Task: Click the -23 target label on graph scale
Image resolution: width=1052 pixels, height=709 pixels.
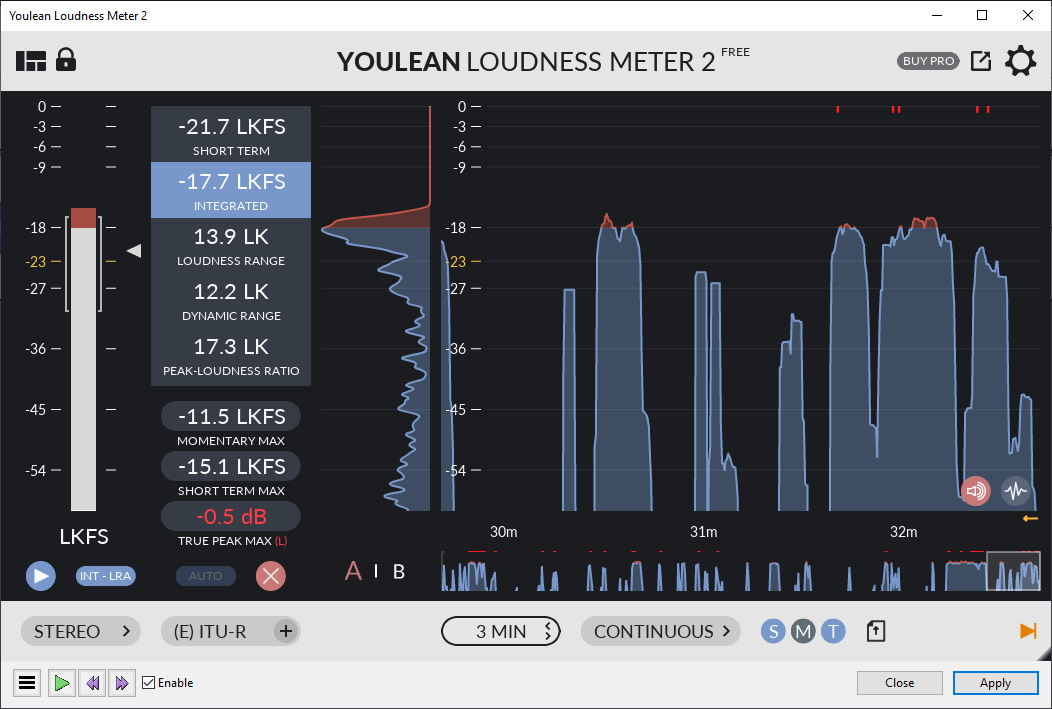Action: [x=458, y=262]
